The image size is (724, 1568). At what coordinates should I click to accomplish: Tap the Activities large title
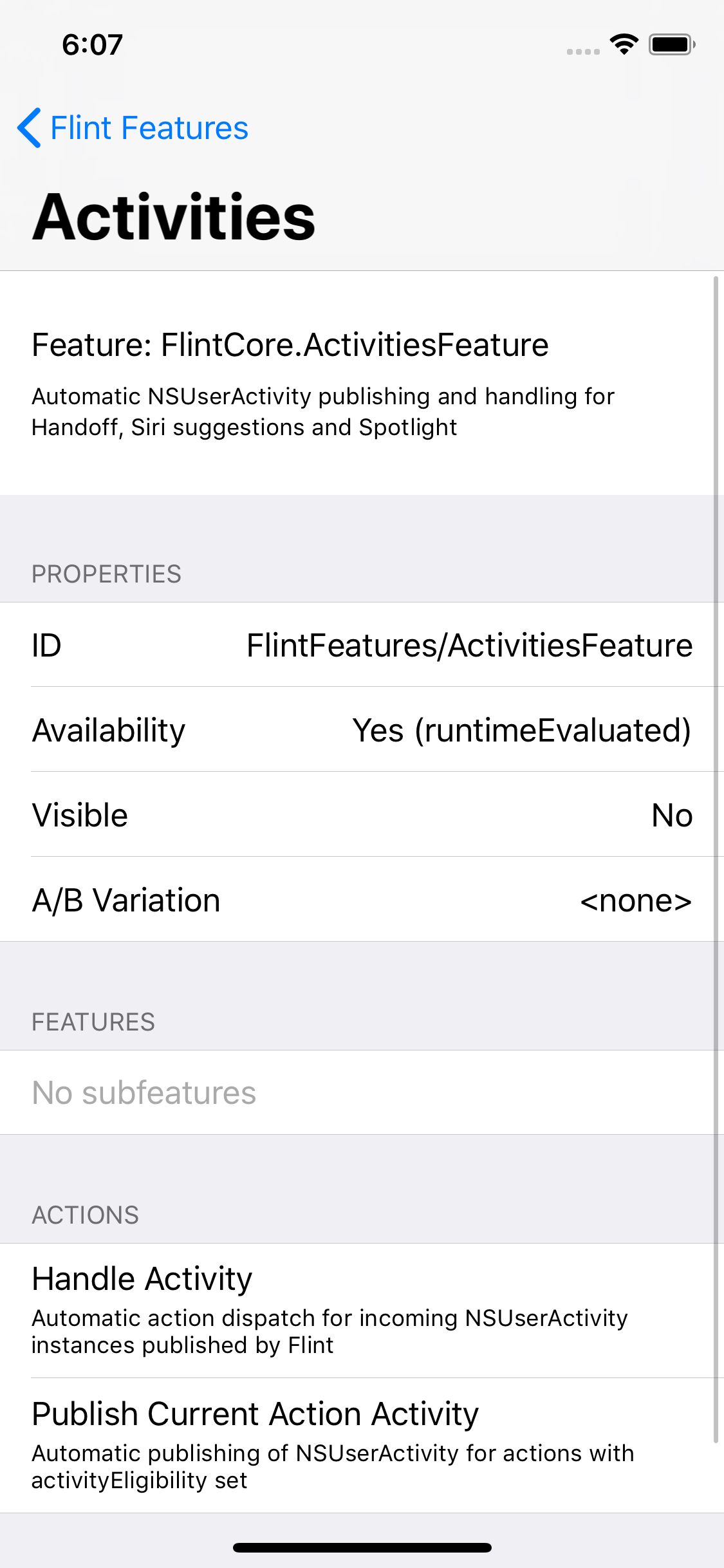pyautogui.click(x=174, y=218)
